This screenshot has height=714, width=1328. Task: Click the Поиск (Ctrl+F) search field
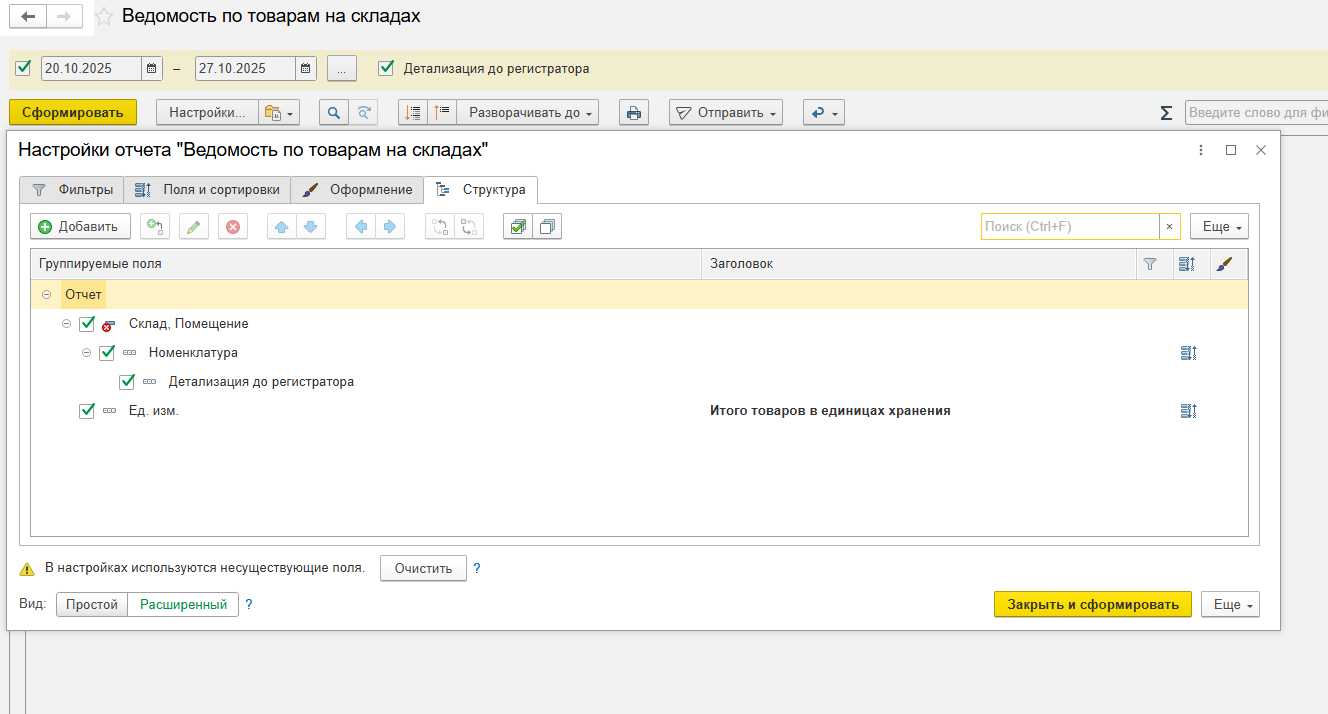[x=1069, y=227]
